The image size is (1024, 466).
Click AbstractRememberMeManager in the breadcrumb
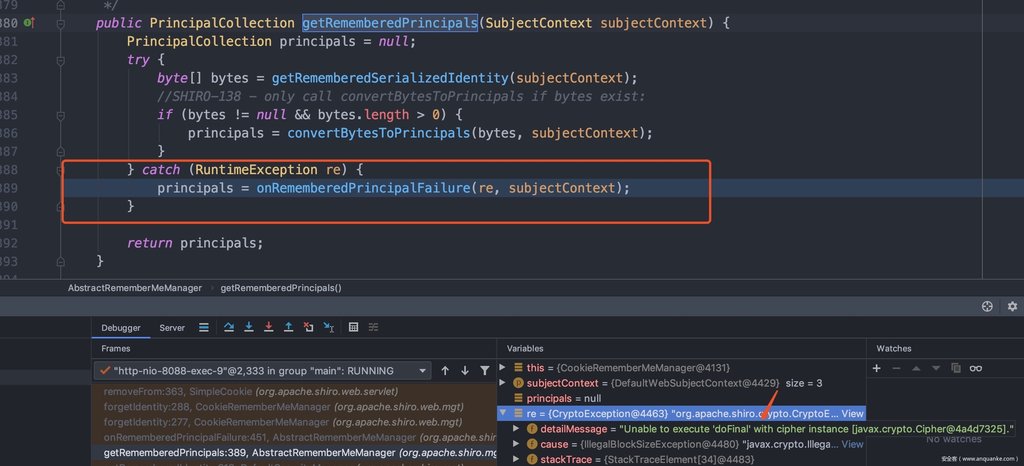(135, 288)
